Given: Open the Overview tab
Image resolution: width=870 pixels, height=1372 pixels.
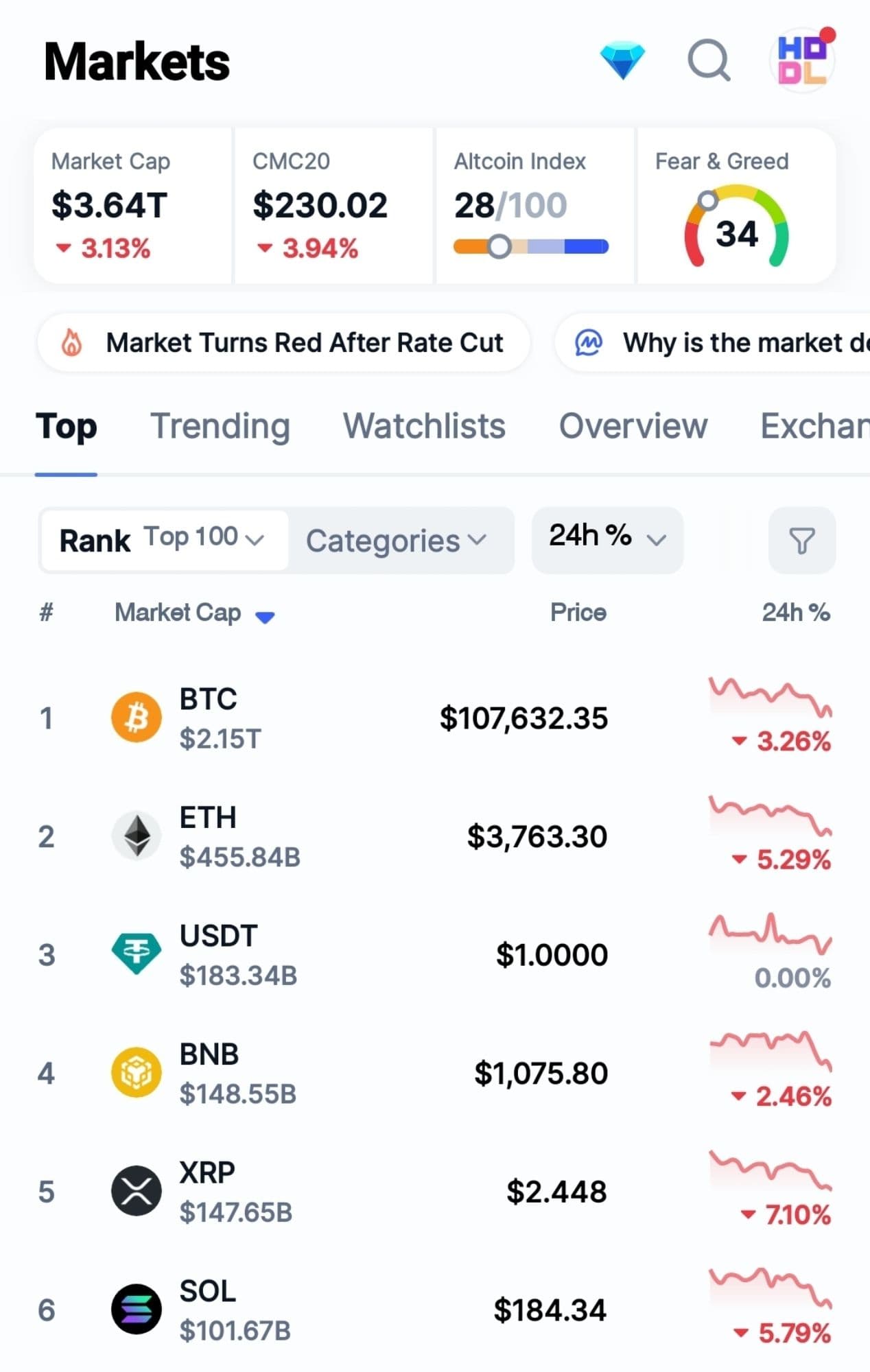Looking at the screenshot, I should tap(633, 426).
